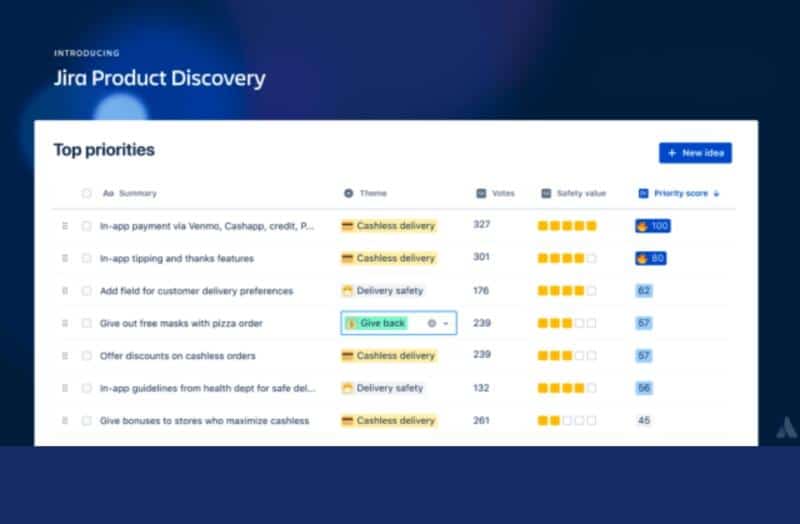Click votes value 301
The image size is (800, 524).
(x=481, y=257)
